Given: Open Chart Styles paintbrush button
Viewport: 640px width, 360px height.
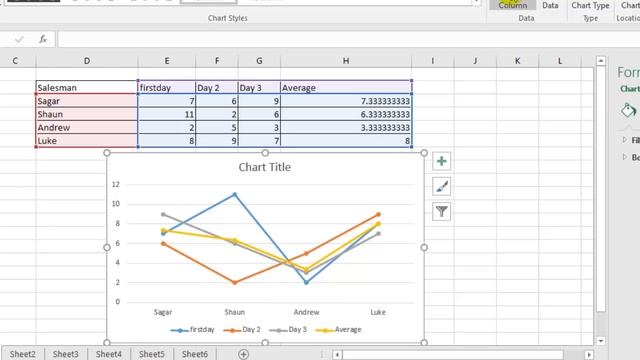Looking at the screenshot, I should click(441, 187).
